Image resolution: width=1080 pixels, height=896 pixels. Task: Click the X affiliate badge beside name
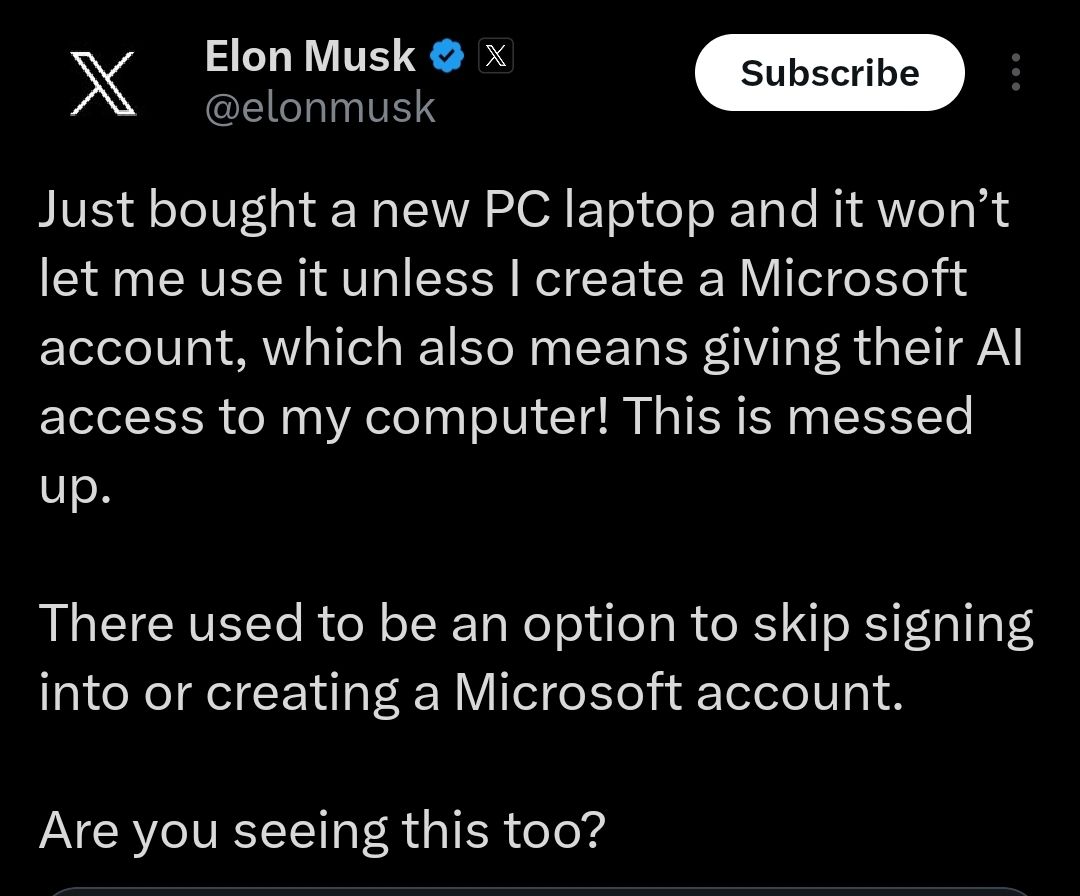pyautogui.click(x=495, y=56)
